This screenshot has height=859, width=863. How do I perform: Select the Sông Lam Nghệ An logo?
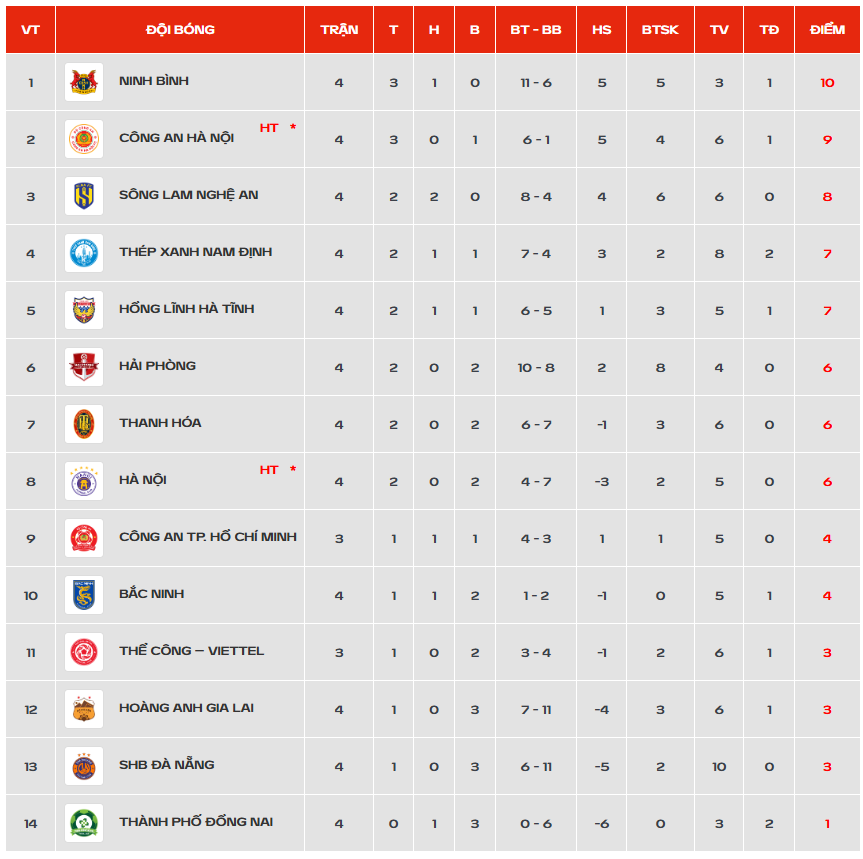coord(84,196)
